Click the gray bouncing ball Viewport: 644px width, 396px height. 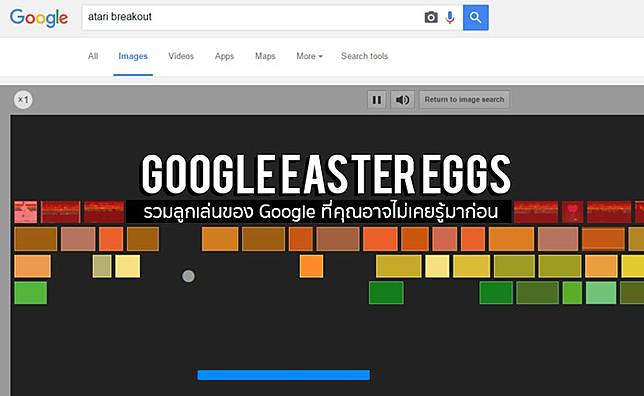click(188, 276)
